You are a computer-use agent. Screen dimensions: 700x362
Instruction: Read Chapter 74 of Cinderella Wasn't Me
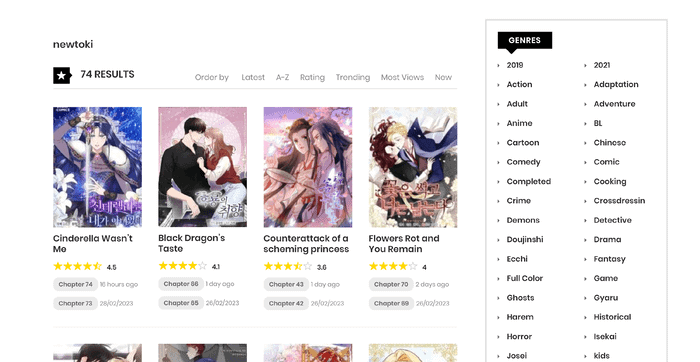click(x=75, y=284)
